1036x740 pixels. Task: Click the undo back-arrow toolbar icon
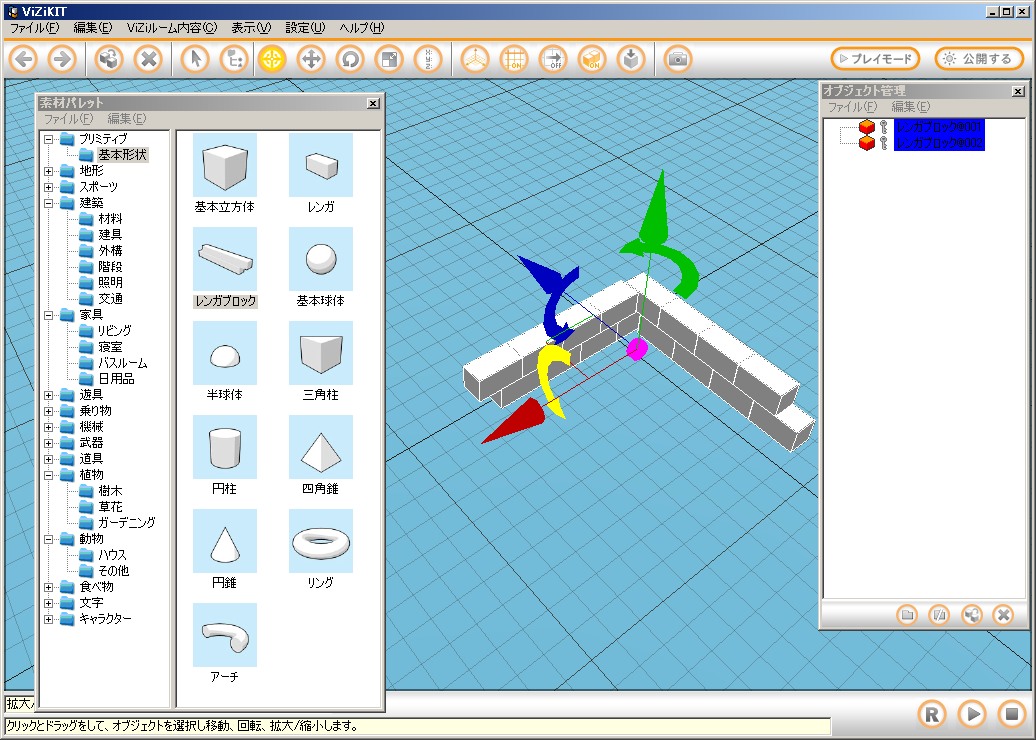(24, 59)
